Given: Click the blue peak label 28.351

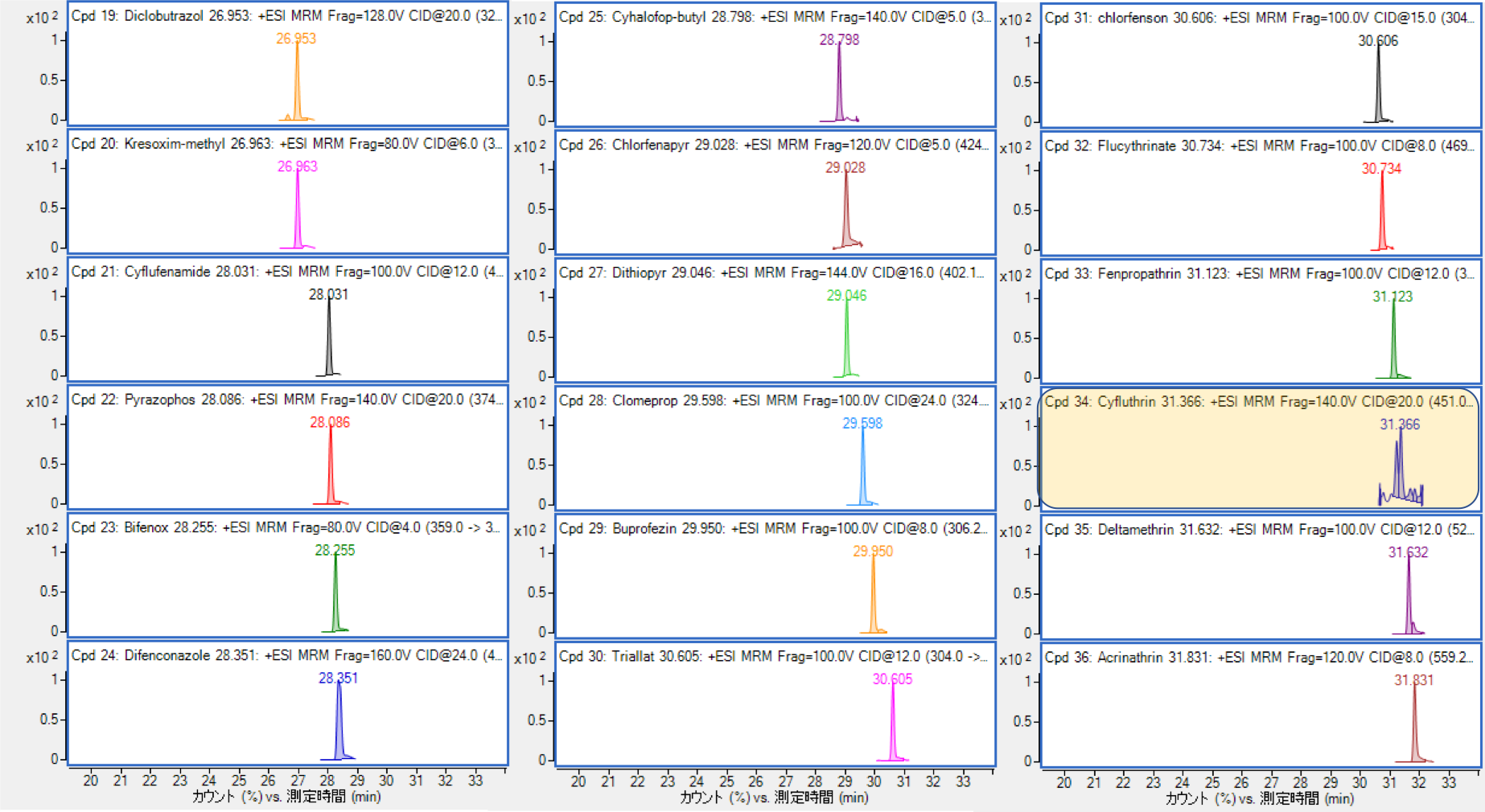Looking at the screenshot, I should [x=338, y=678].
